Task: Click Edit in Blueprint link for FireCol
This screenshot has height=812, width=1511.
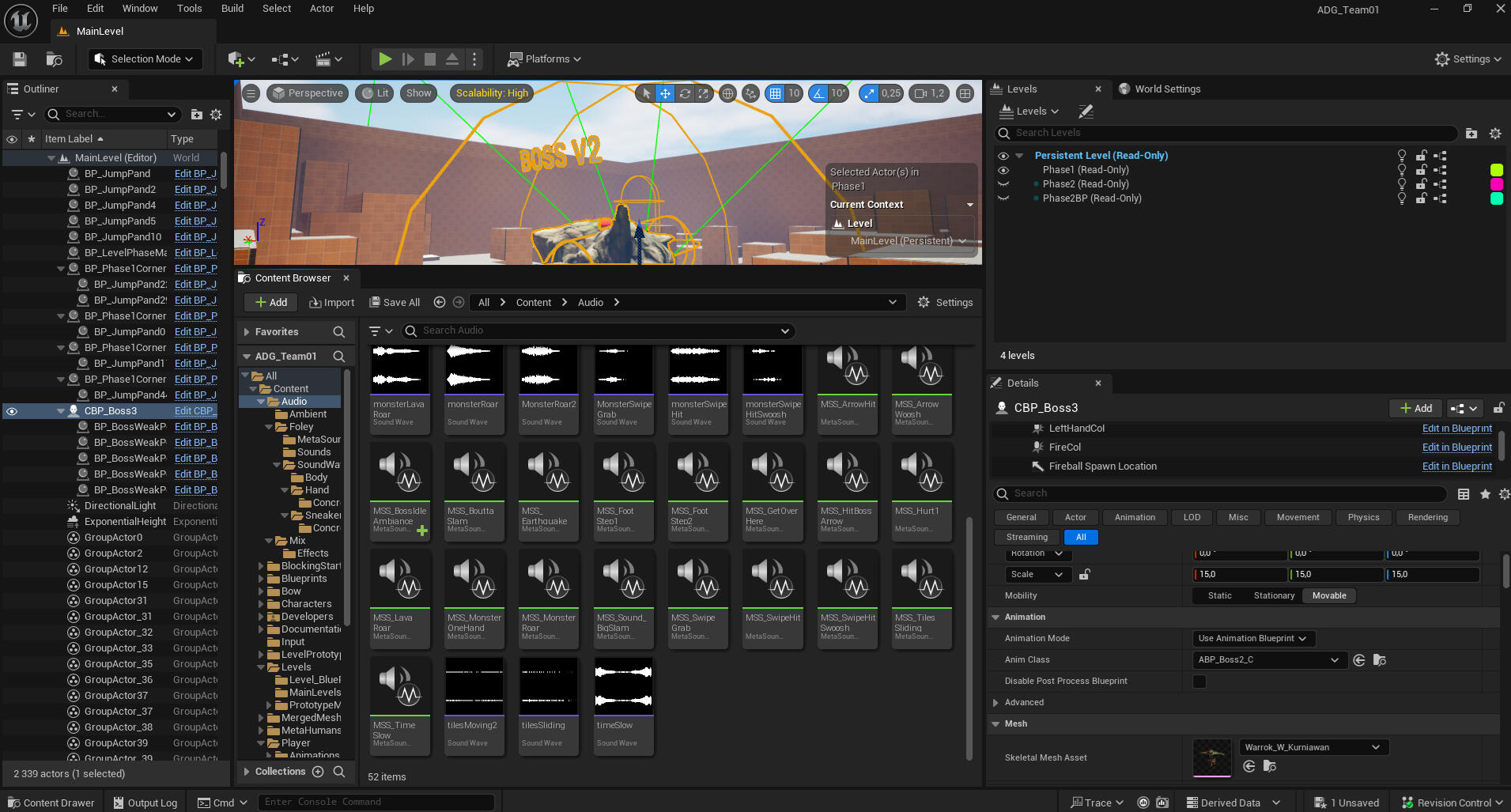Action: coord(1456,448)
